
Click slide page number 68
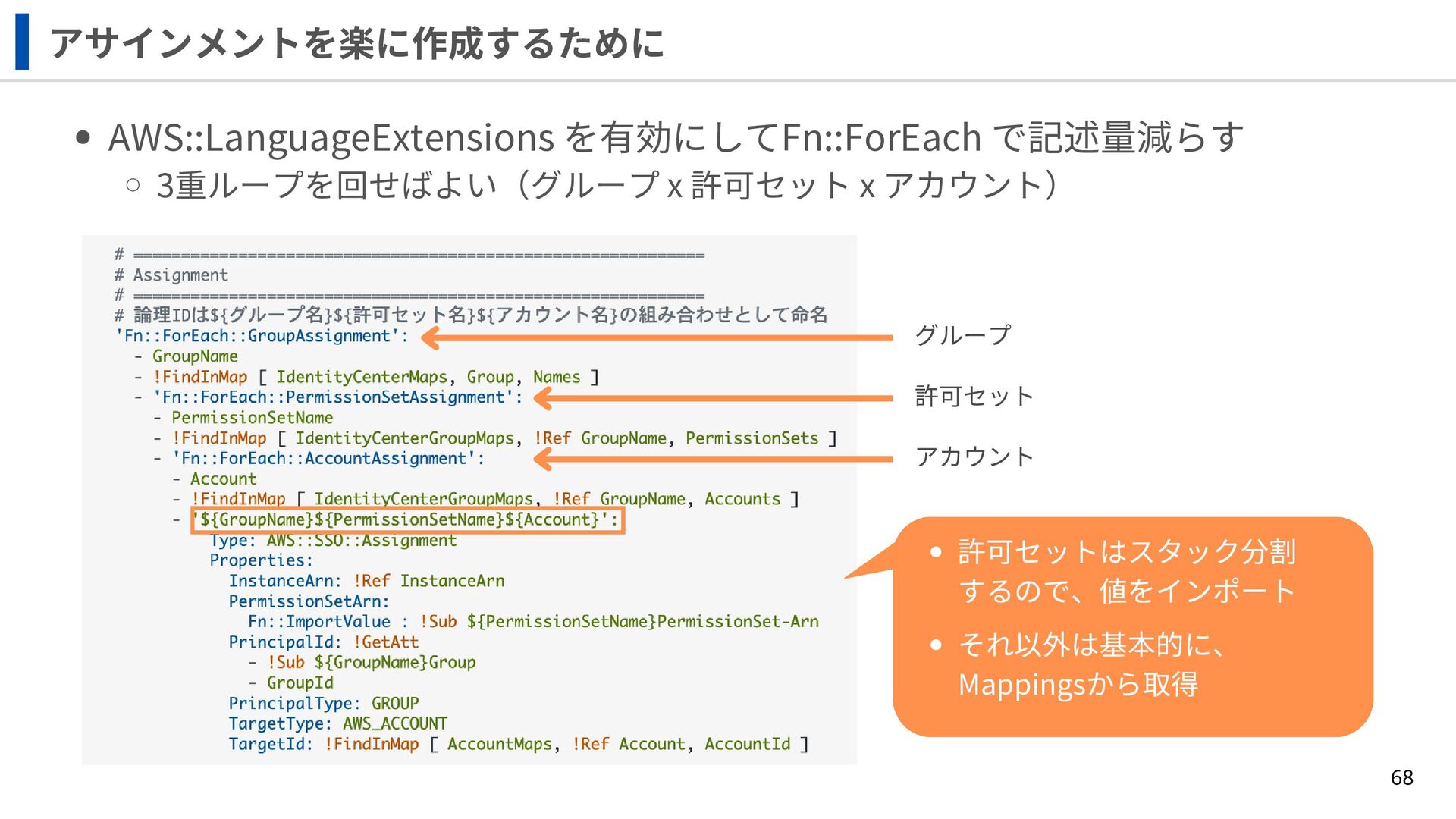click(x=1401, y=777)
